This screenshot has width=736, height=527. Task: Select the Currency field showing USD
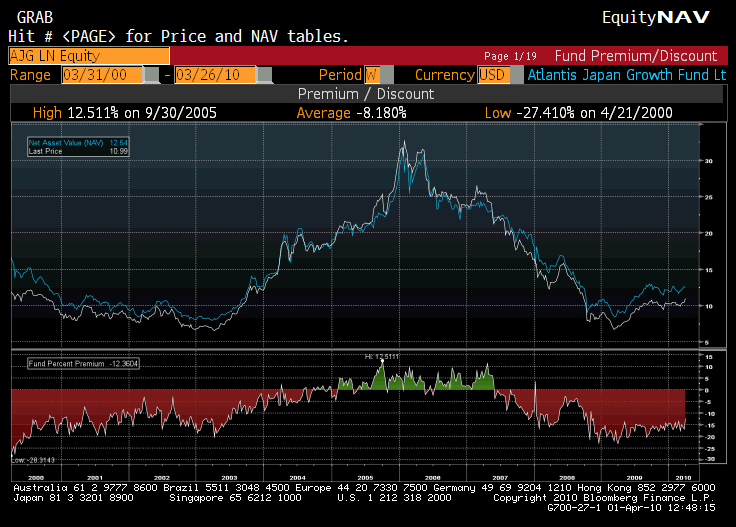point(492,75)
